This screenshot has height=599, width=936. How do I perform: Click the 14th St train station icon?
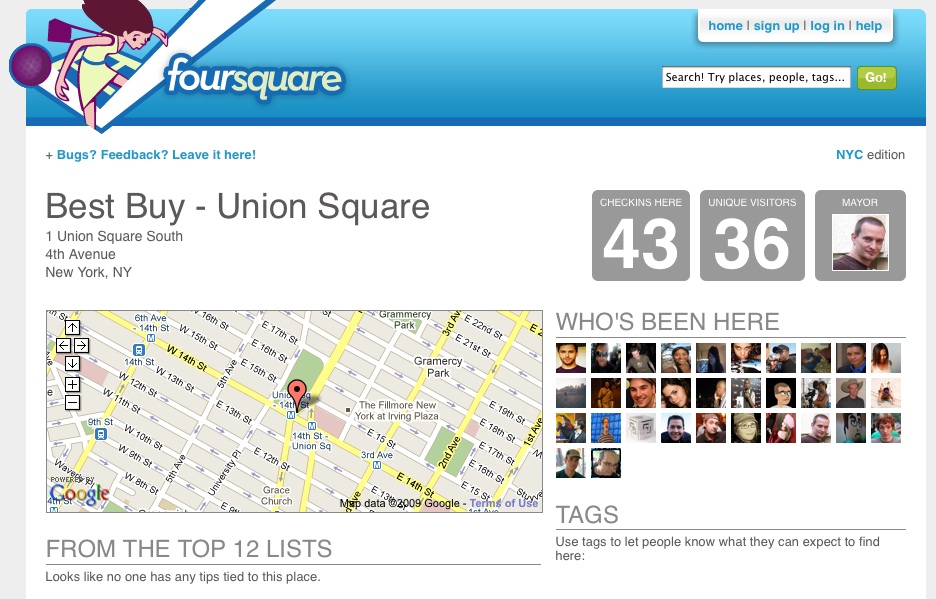pyautogui.click(x=138, y=350)
